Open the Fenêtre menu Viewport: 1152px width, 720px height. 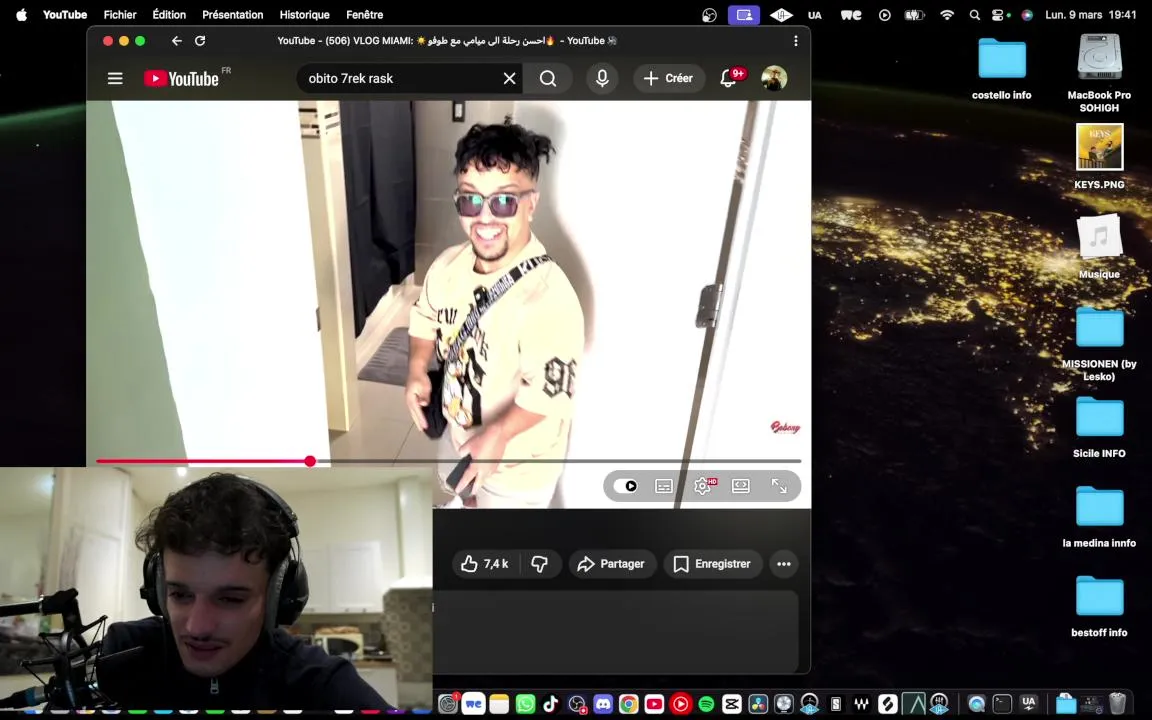coord(364,15)
